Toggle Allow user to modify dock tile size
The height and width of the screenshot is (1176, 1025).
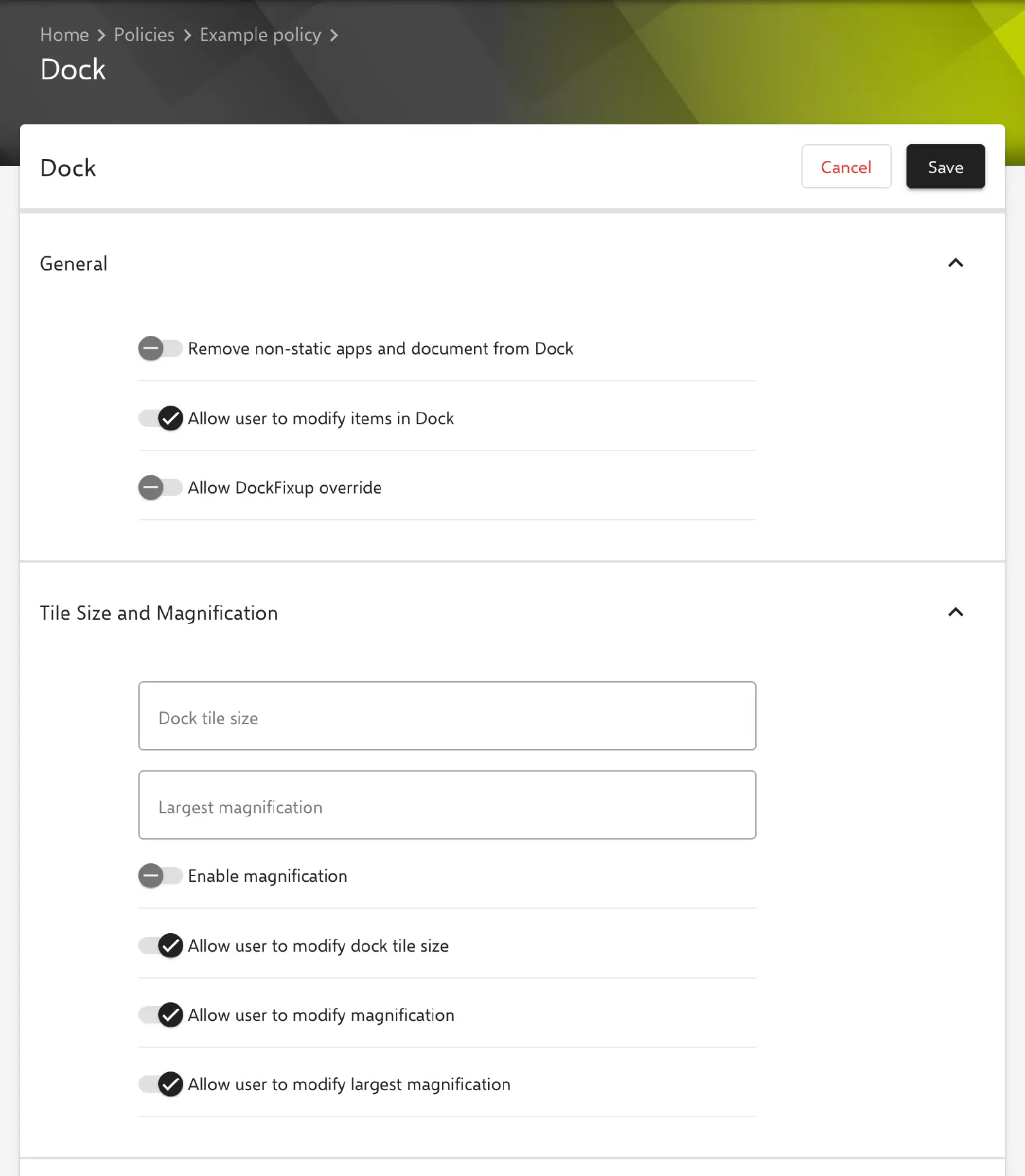pyautogui.click(x=161, y=946)
